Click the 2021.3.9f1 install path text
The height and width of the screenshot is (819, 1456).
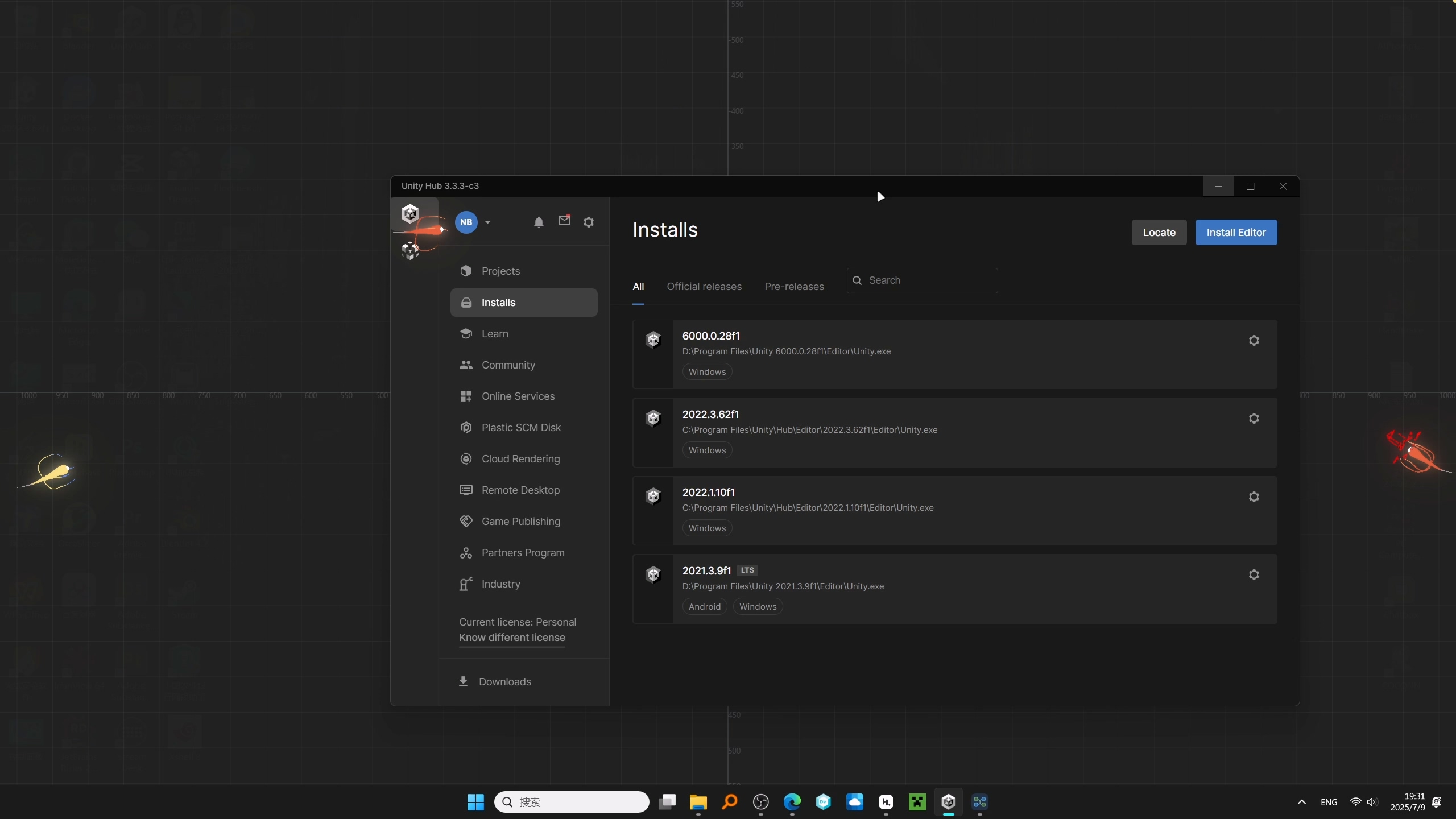(783, 586)
